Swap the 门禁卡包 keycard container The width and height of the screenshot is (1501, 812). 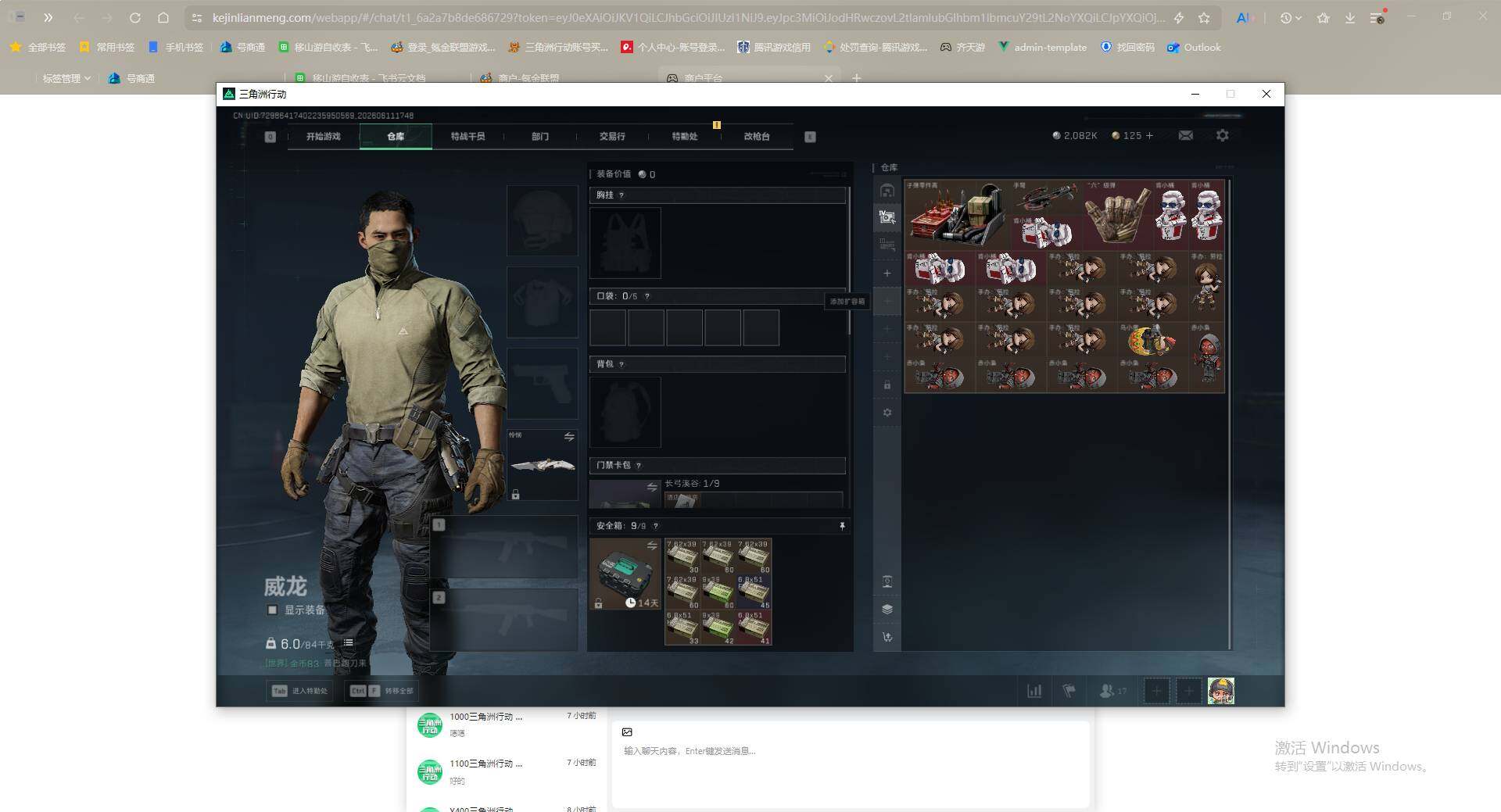click(x=652, y=487)
